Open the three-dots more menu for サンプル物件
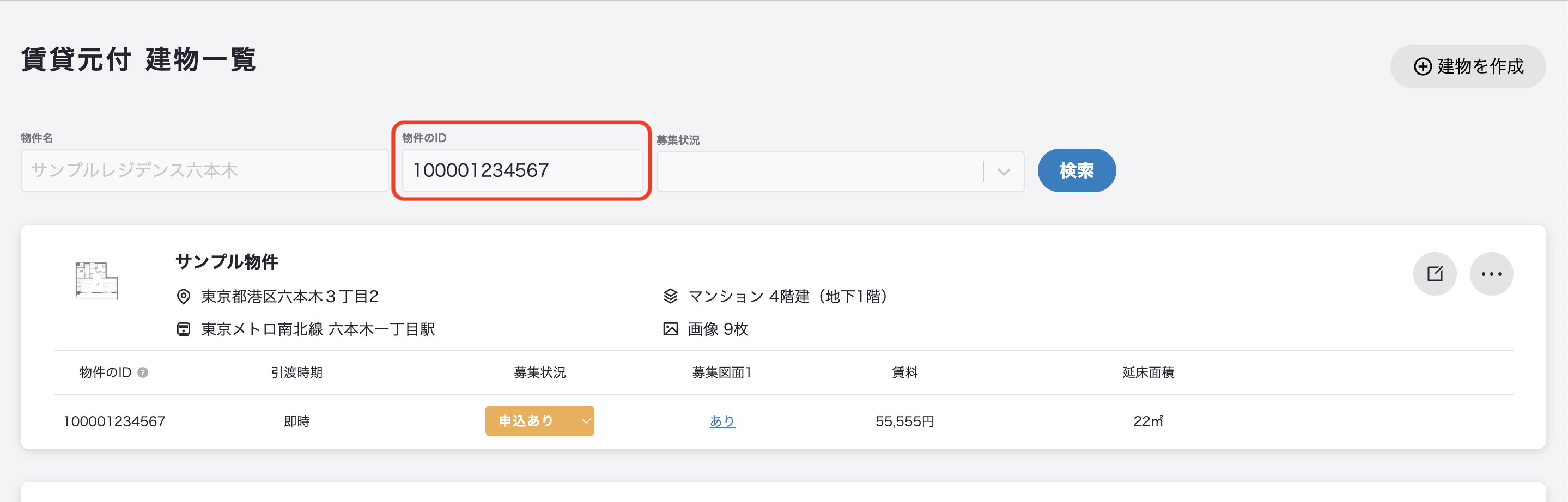This screenshot has height=502, width=1568. (x=1491, y=274)
